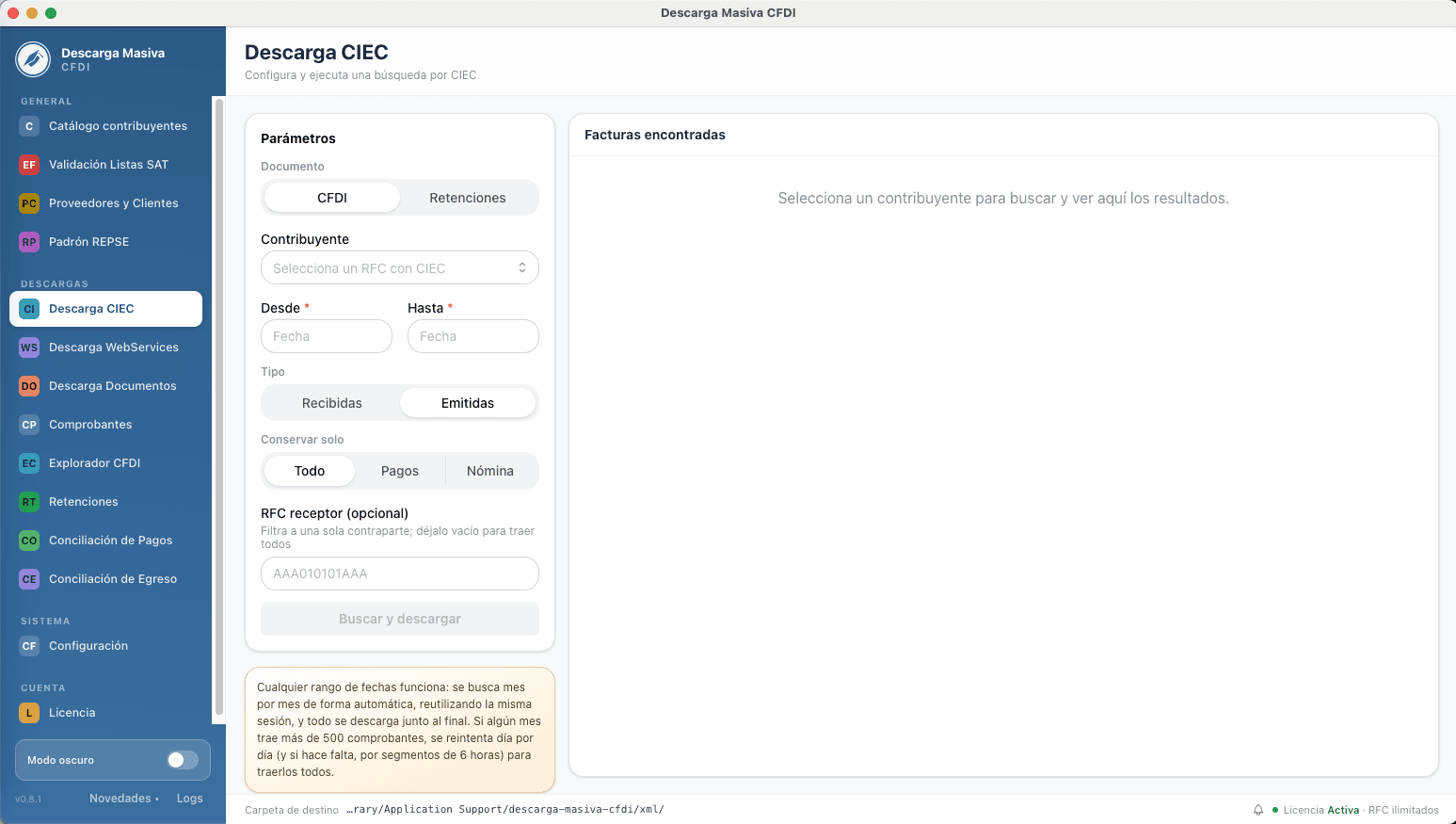
Task: Click the CI Descarga CIEC icon
Action: 29,309
